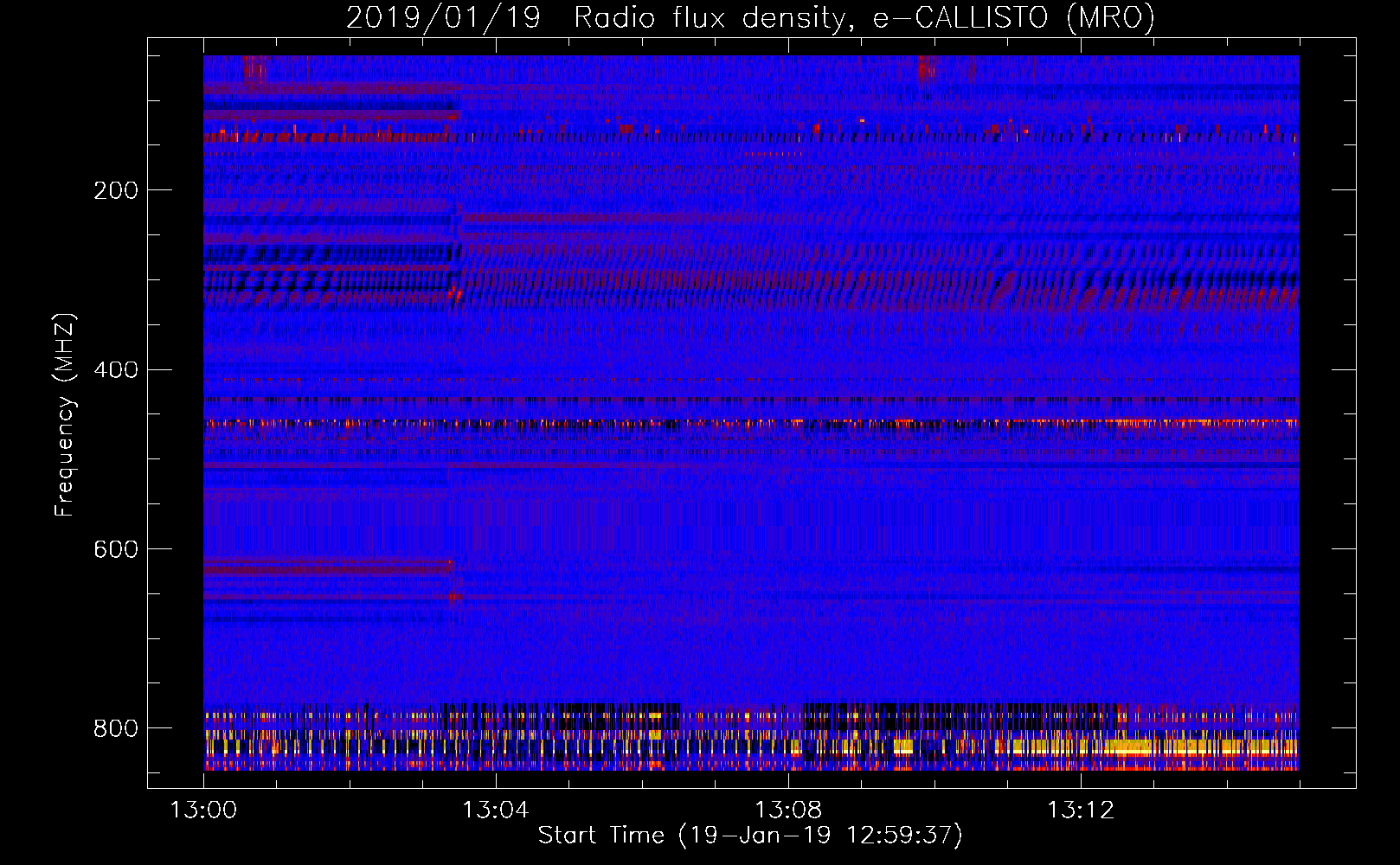
Task: Click the '800' frequency tick label
Action: (x=116, y=728)
